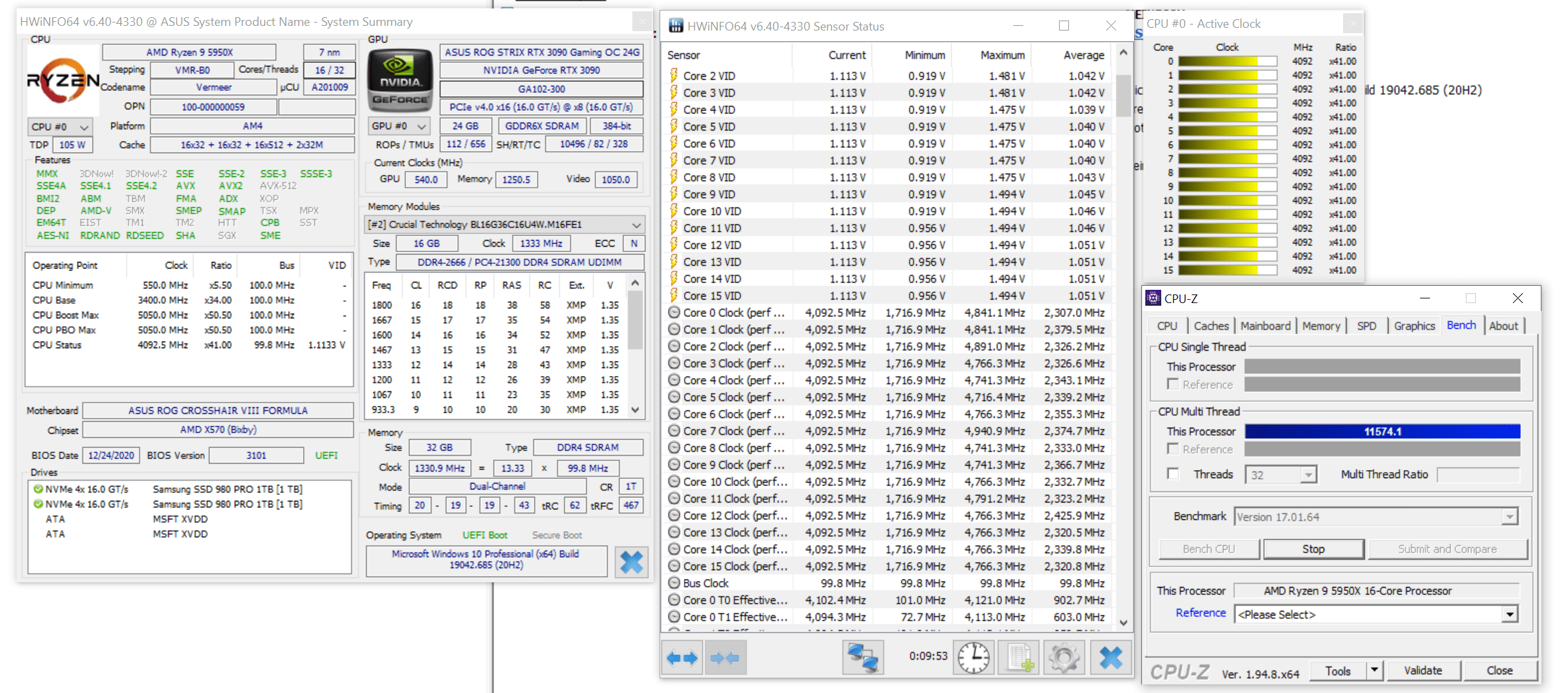Viewport: 1568px width, 693px height.
Task: Click Submit and Compare button
Action: (x=1447, y=549)
